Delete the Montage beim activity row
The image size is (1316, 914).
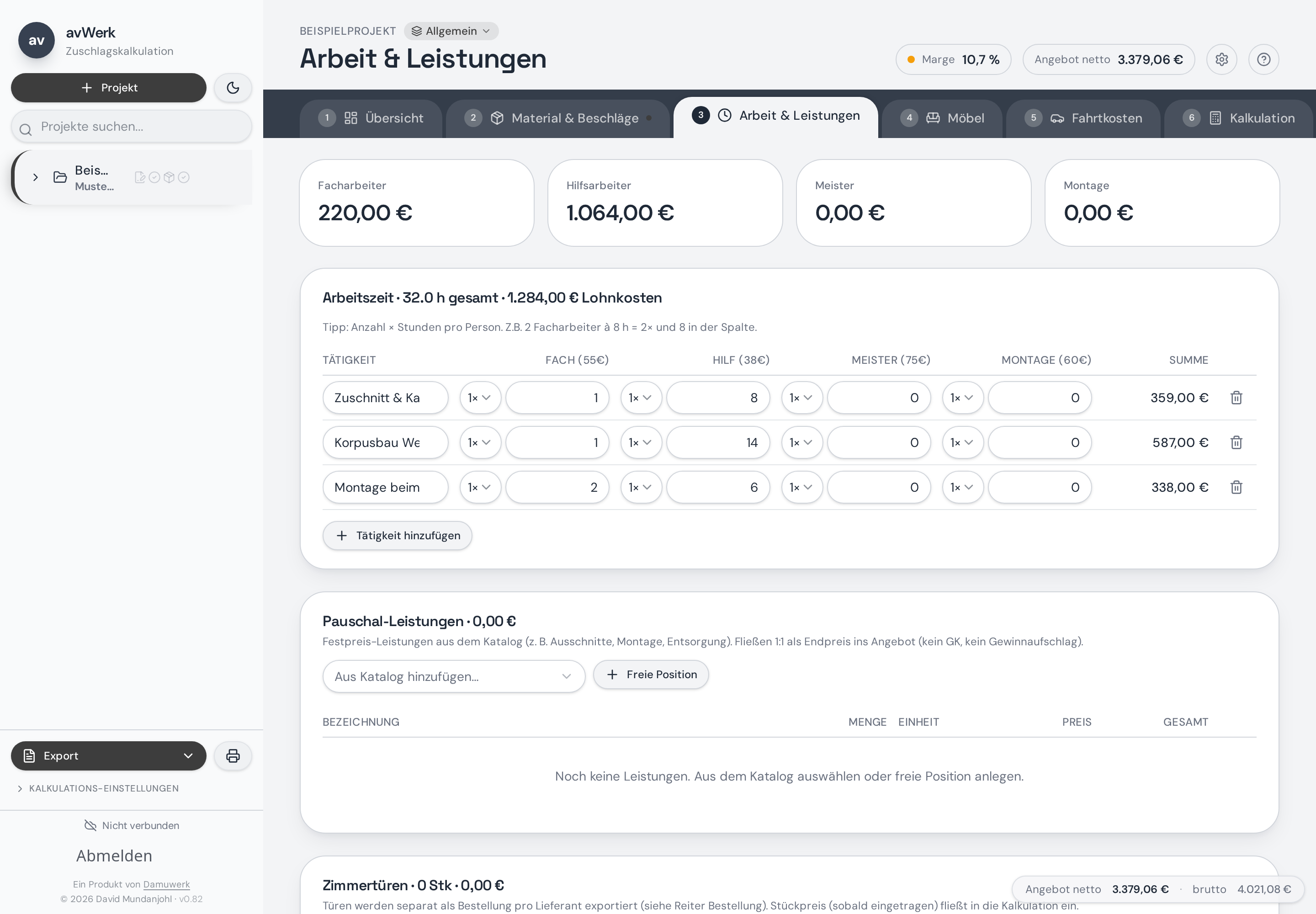[1236, 487]
